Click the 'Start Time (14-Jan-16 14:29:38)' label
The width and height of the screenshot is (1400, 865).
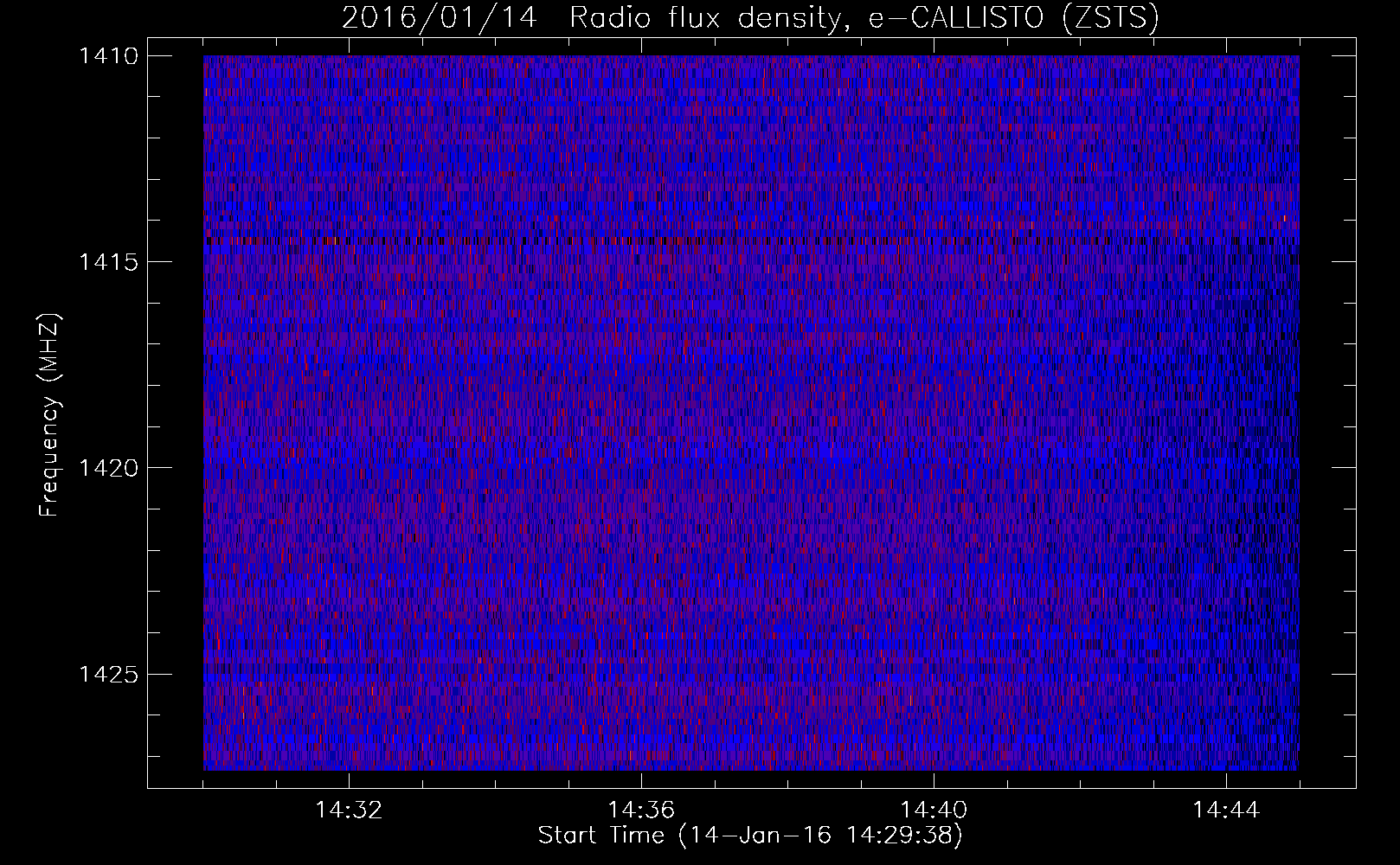[x=750, y=836]
